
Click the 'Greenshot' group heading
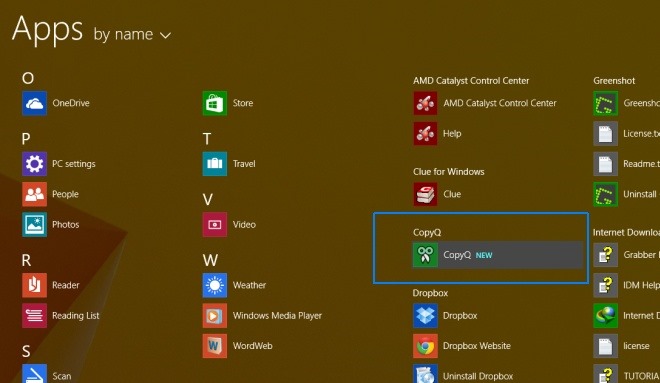(614, 80)
